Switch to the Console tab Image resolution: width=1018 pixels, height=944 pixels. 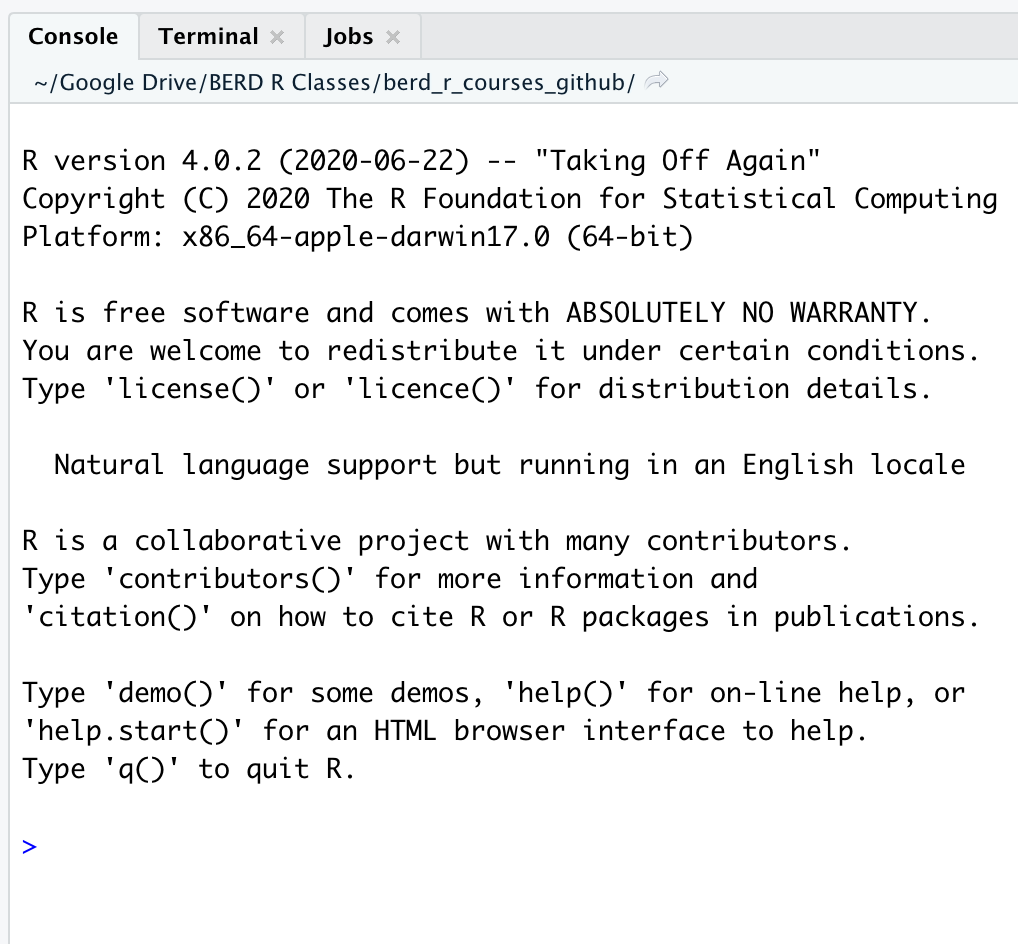click(73, 37)
